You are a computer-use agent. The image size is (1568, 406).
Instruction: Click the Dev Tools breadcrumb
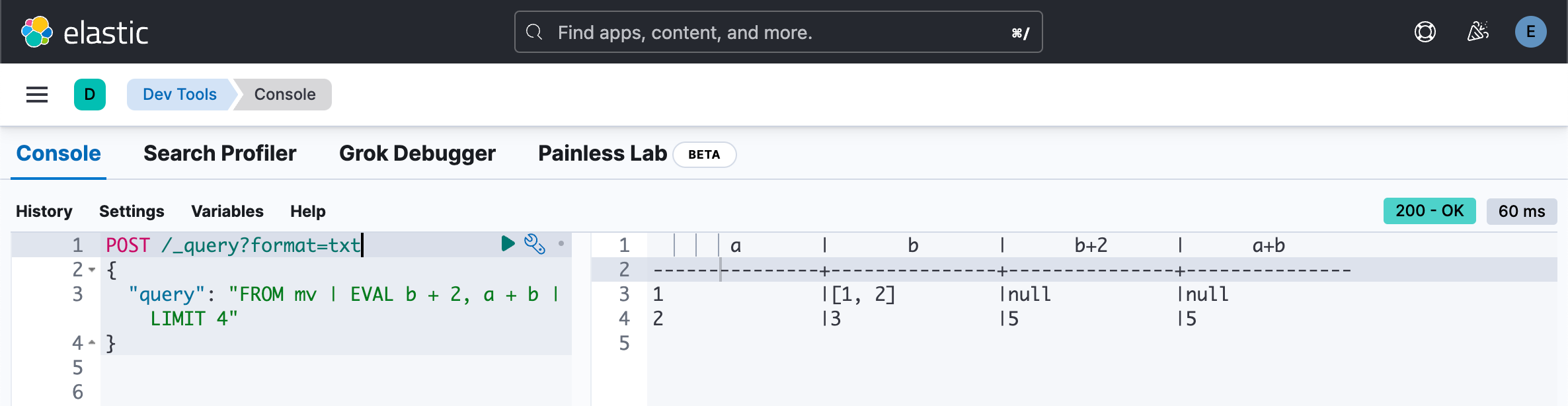pos(179,95)
